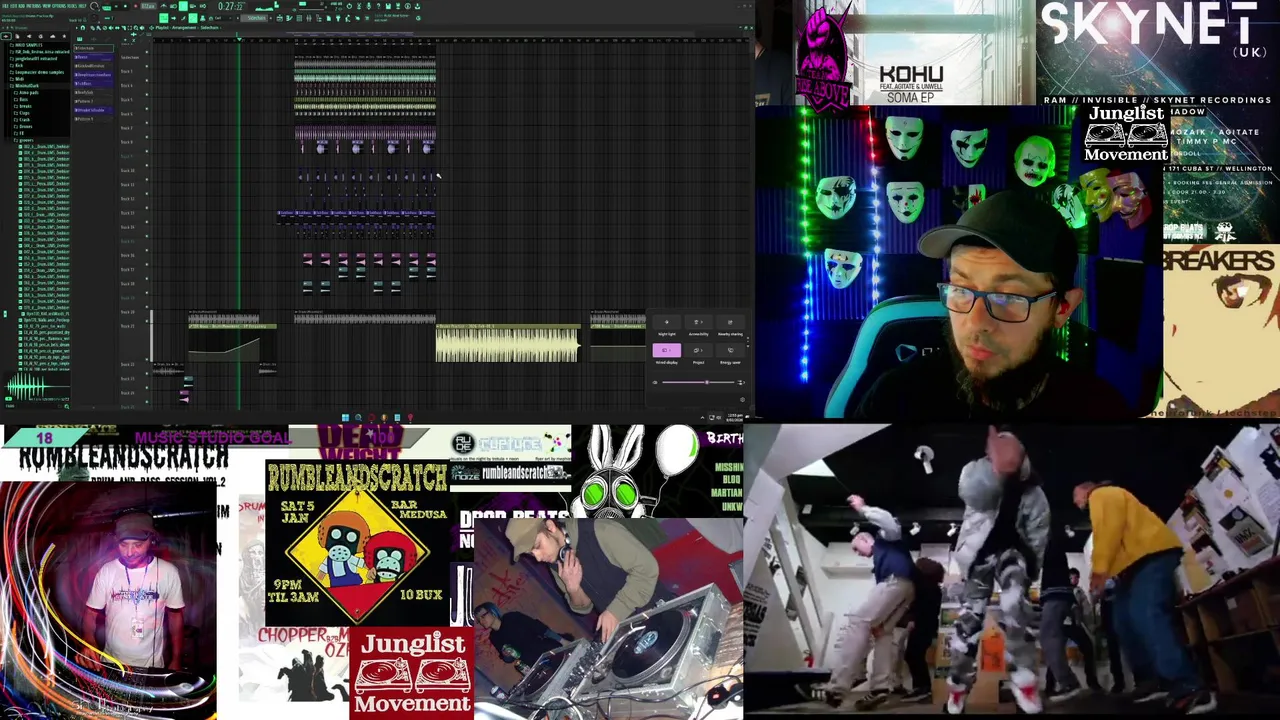Click the browser search magnifier icon

pos(67,406)
